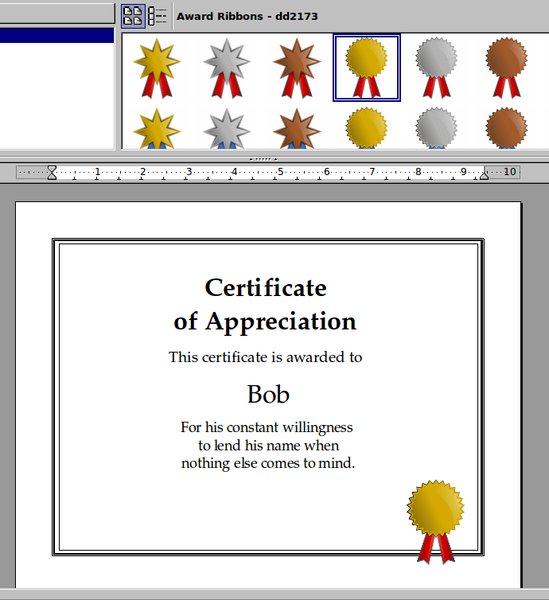Select the bronze star ribbon with red tails
Image resolution: width=549 pixels, height=600 pixels.
(297, 68)
